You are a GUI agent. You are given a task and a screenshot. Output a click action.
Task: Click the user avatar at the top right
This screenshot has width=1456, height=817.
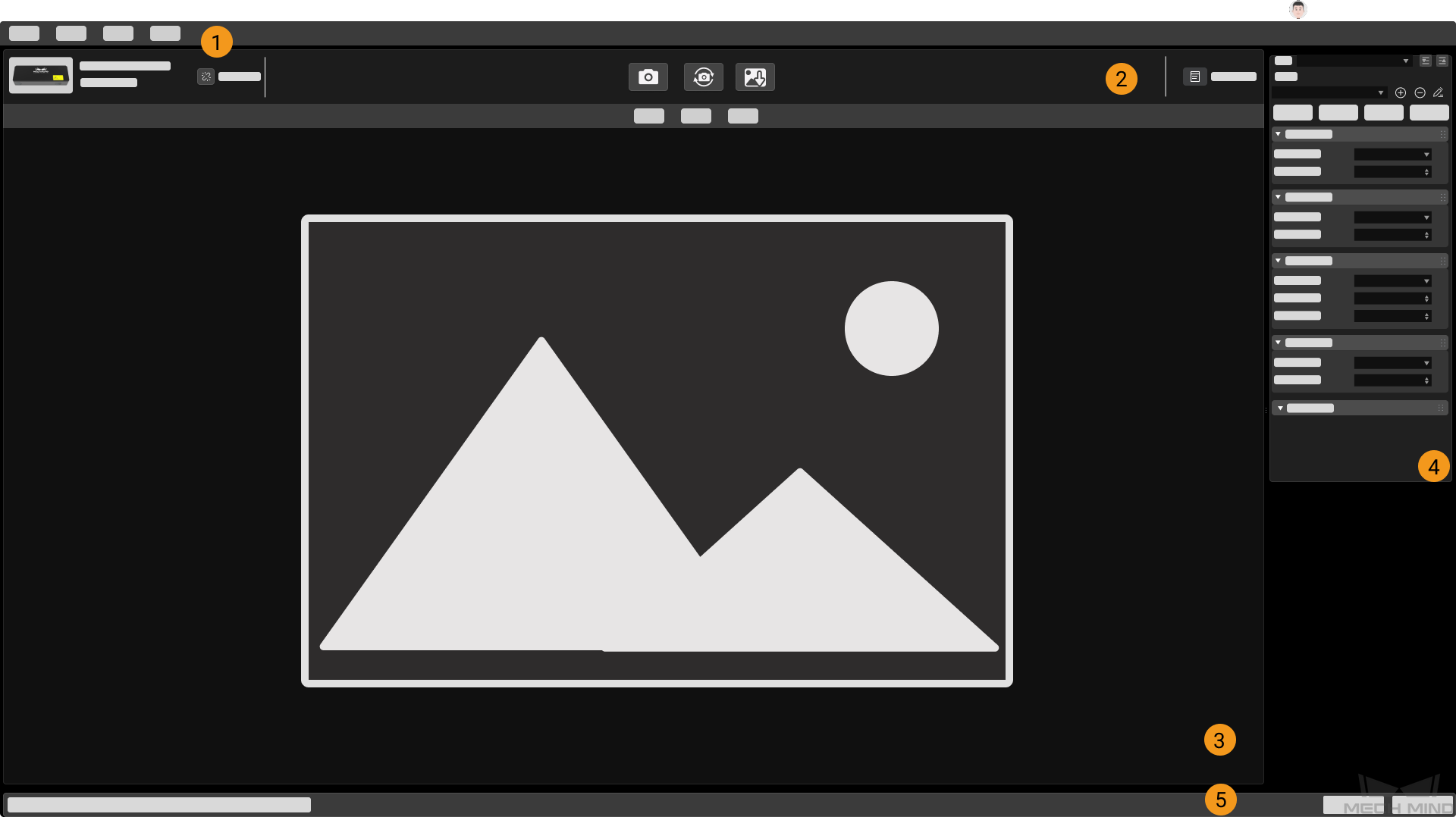(x=1298, y=9)
